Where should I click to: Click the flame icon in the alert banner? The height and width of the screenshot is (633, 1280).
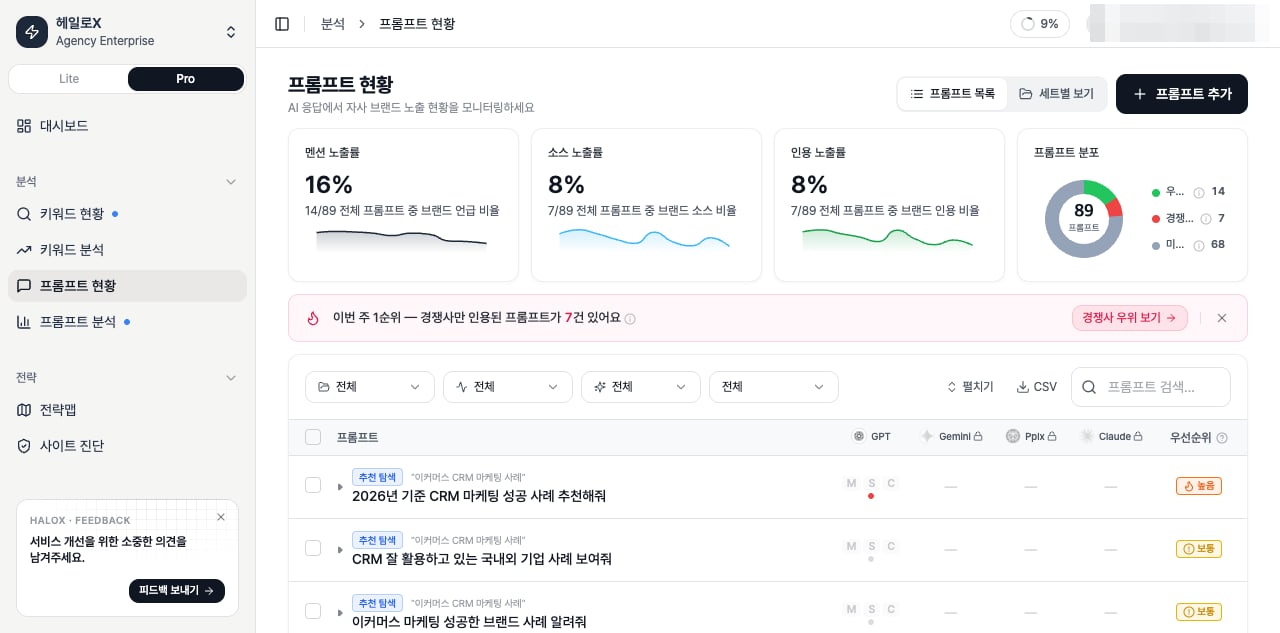[x=313, y=318]
